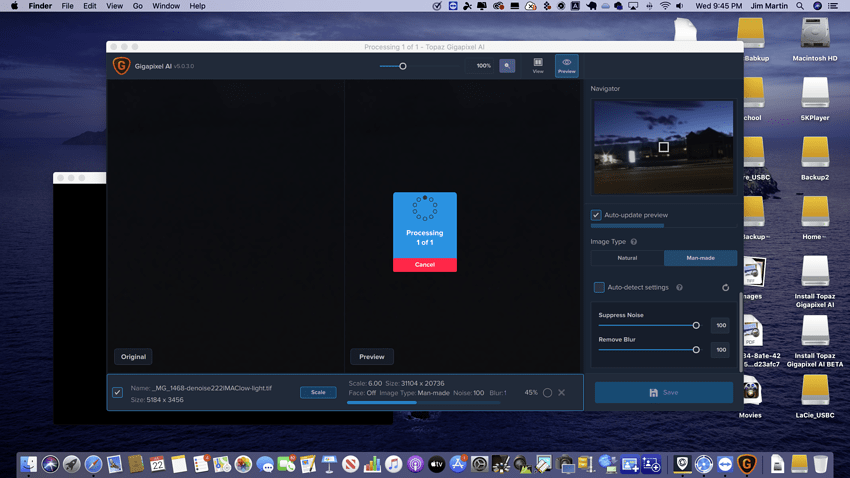
Task: Open Notification Center from the menu bar
Action: click(833, 6)
